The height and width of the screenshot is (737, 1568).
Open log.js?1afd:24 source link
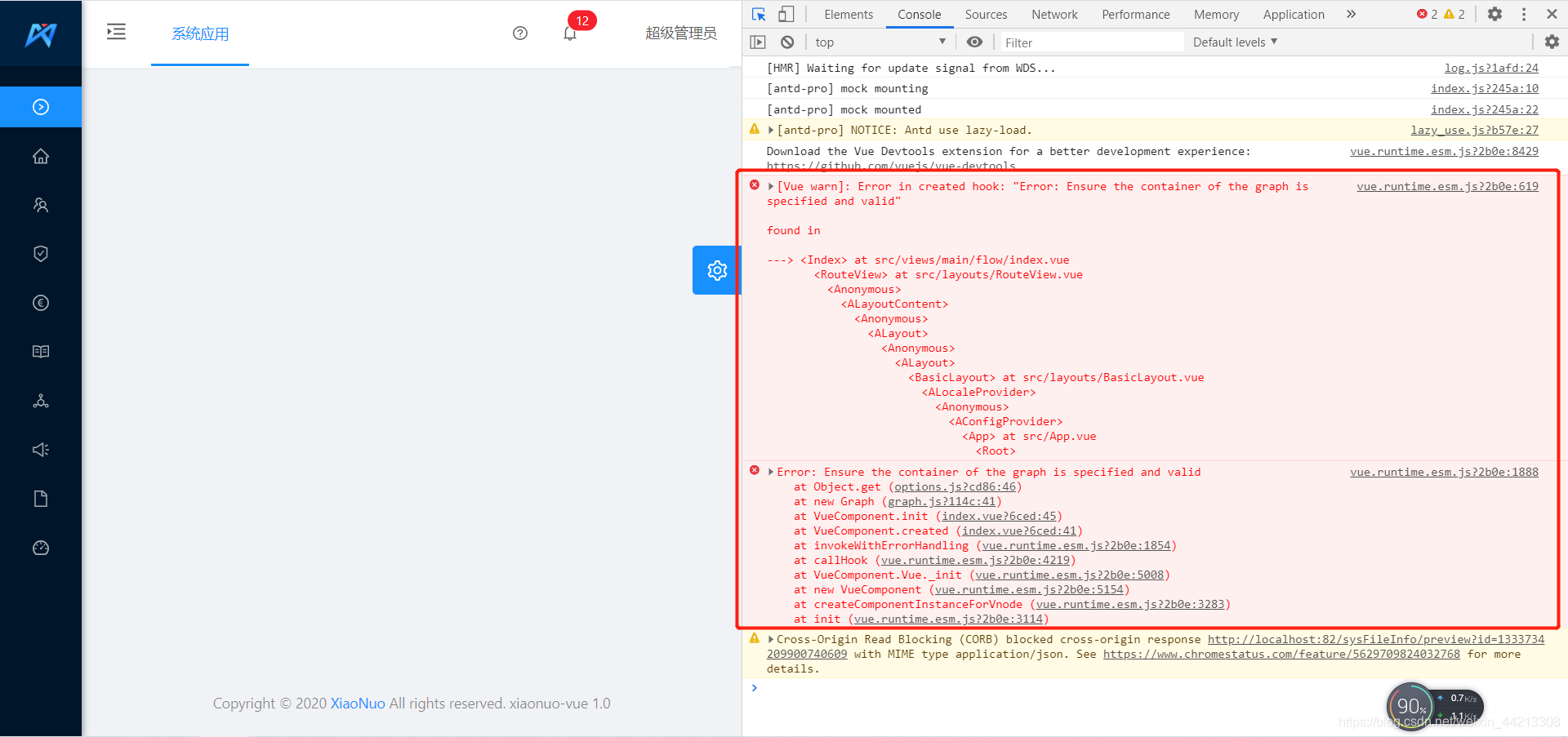[x=1491, y=68]
